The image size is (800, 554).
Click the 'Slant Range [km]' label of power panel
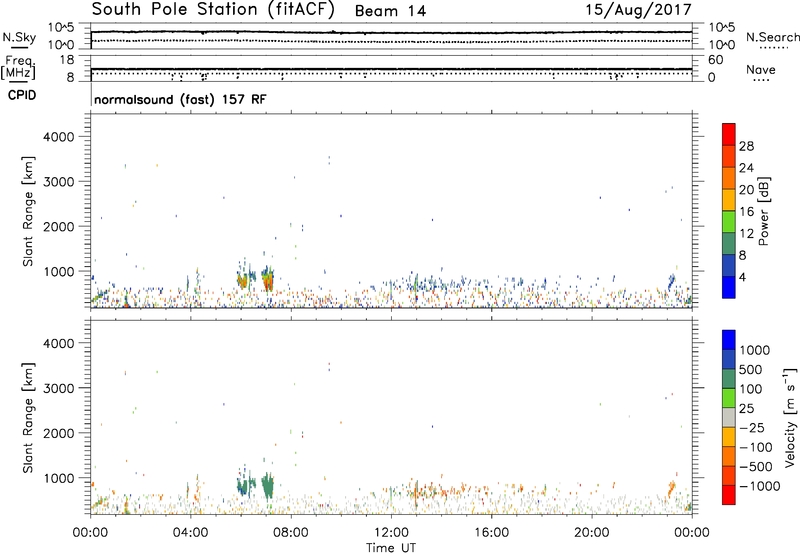pyautogui.click(x=28, y=211)
